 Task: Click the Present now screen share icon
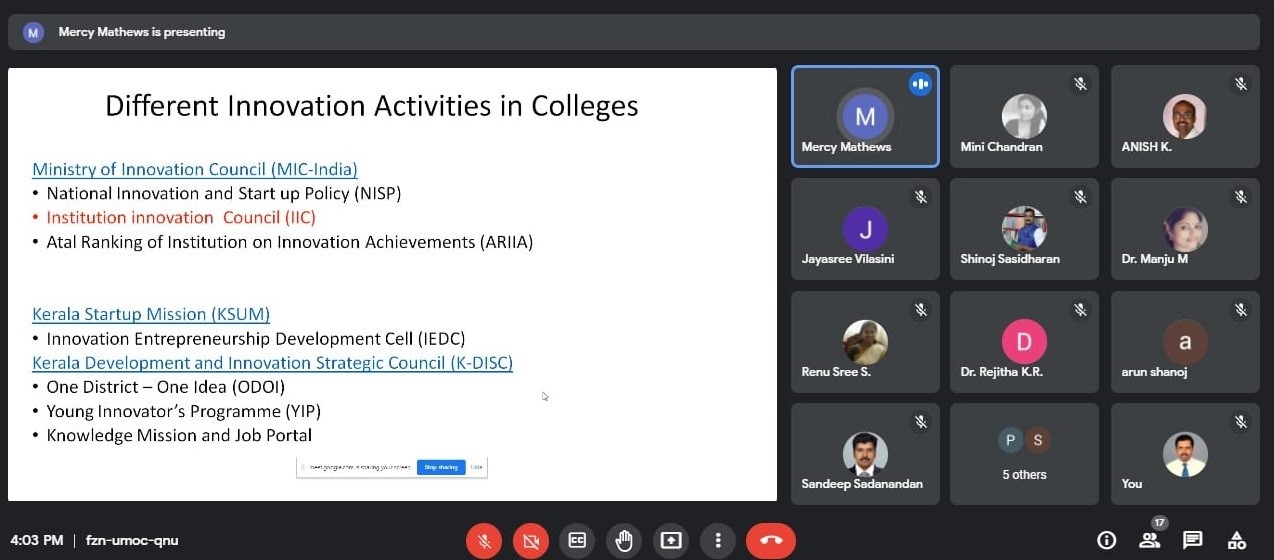tap(671, 541)
